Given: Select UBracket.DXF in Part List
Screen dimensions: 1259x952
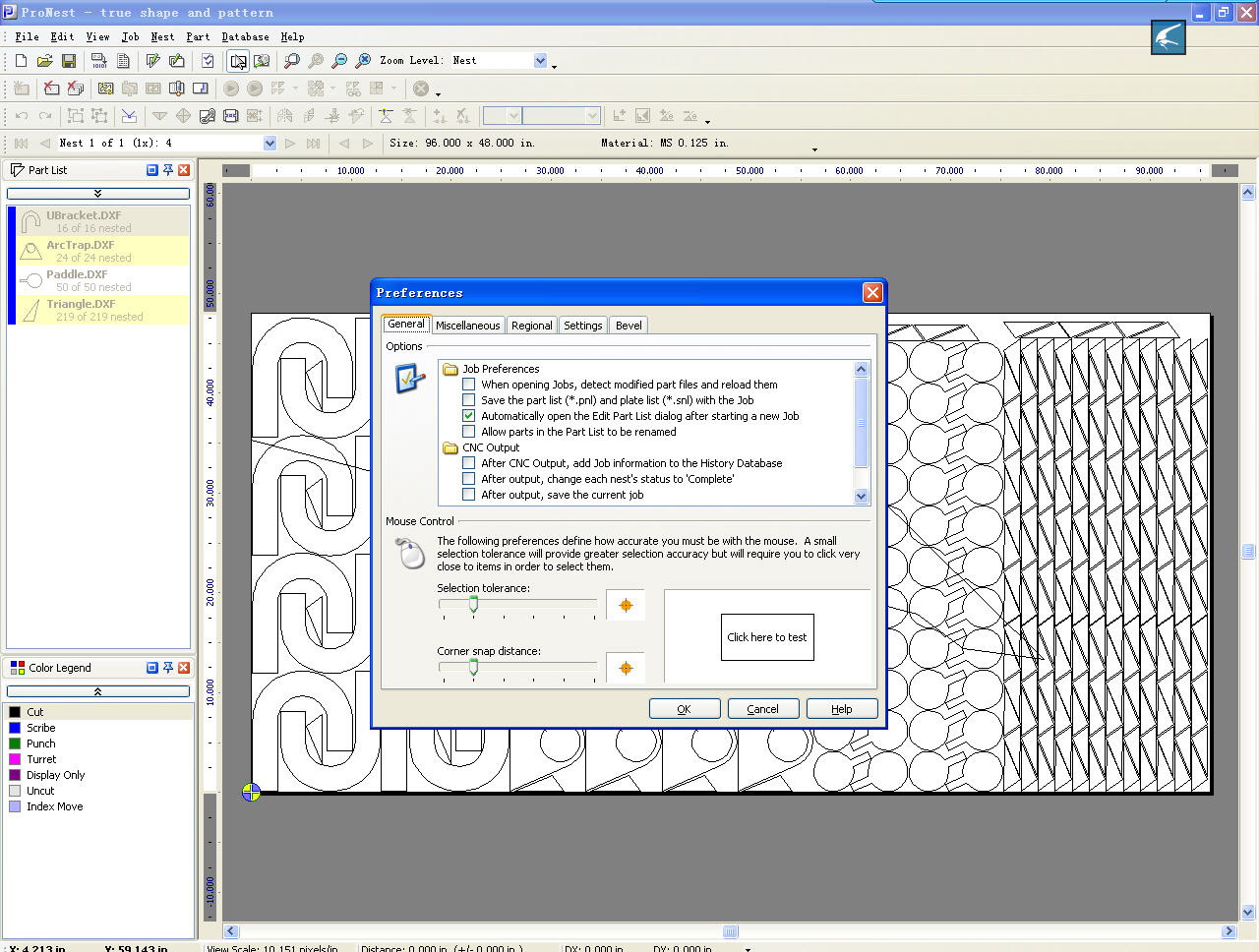Looking at the screenshot, I should tap(97, 221).
